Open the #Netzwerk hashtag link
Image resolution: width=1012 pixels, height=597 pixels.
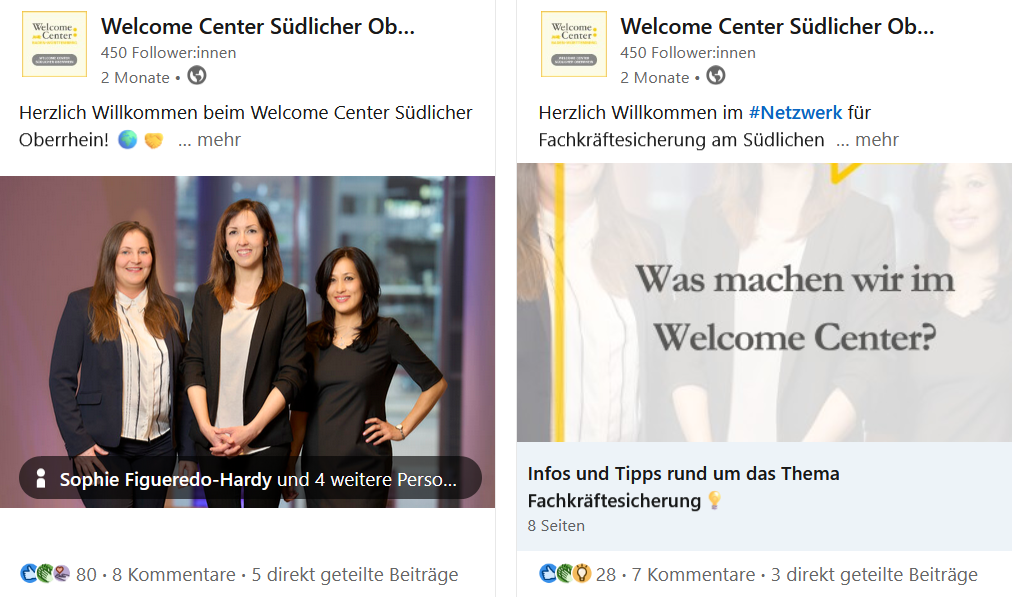pos(795,112)
